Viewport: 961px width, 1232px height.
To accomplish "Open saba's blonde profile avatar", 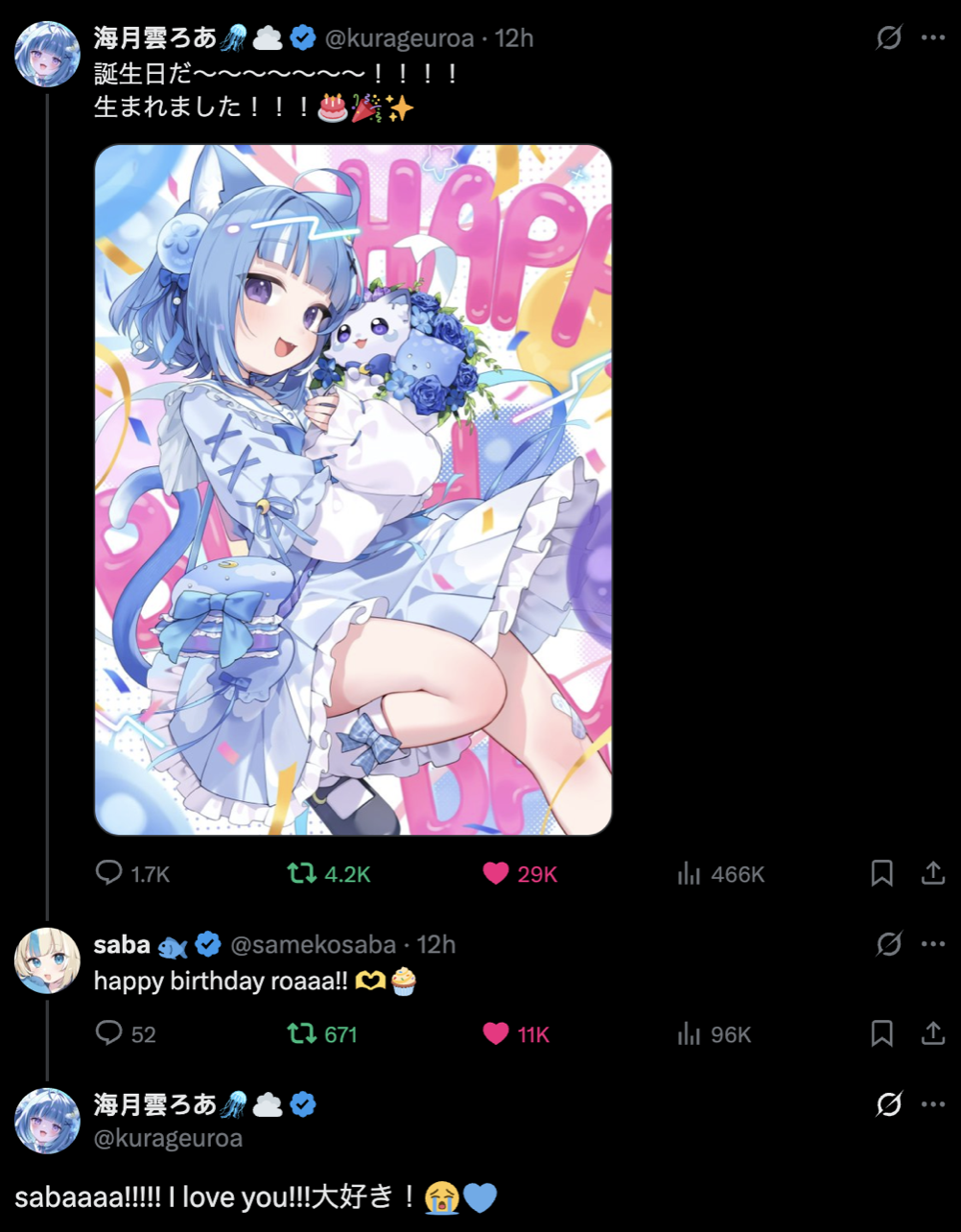I will coord(47,960).
